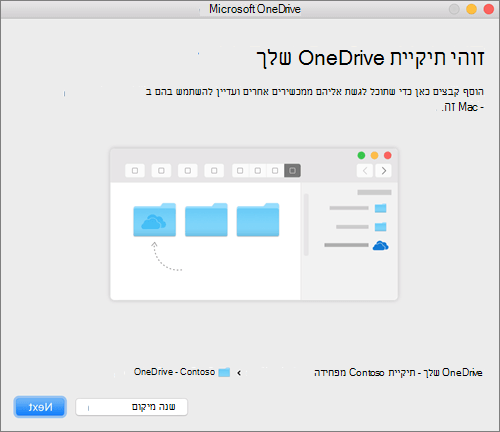Screen dimensions: 500x432
Task: Click the שנה מיקום change location button
Action: tap(132, 407)
